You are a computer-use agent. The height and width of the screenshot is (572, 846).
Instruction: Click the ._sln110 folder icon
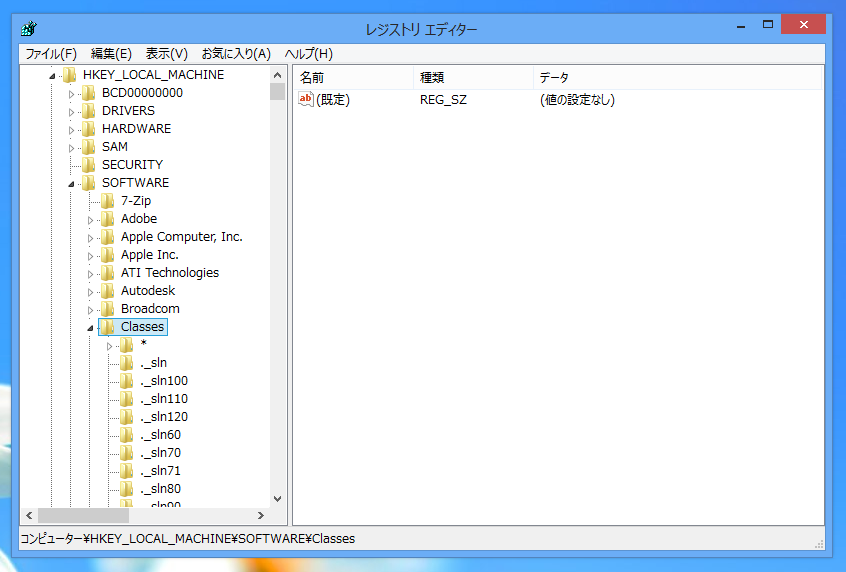pyautogui.click(x=126, y=399)
